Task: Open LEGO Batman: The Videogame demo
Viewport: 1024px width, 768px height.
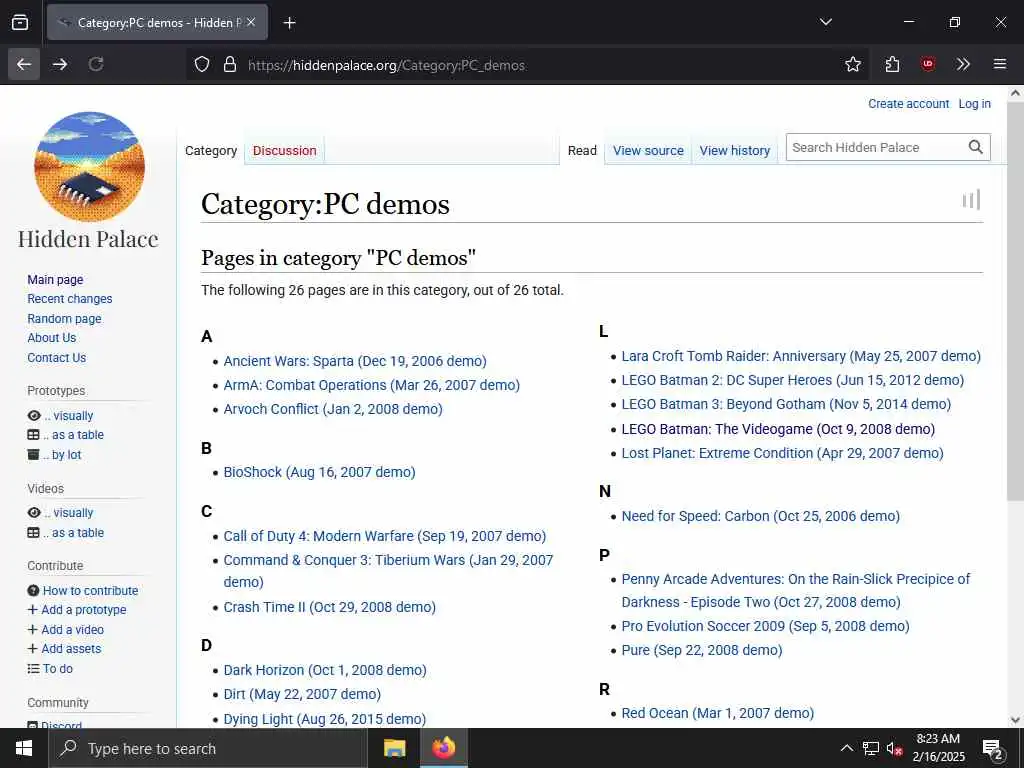Action: pyautogui.click(x=778, y=429)
